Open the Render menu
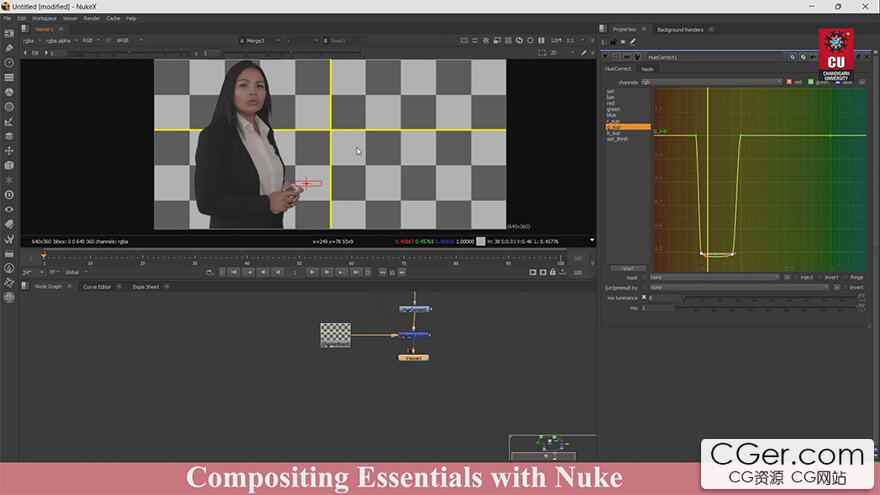880x495 pixels. (x=91, y=19)
